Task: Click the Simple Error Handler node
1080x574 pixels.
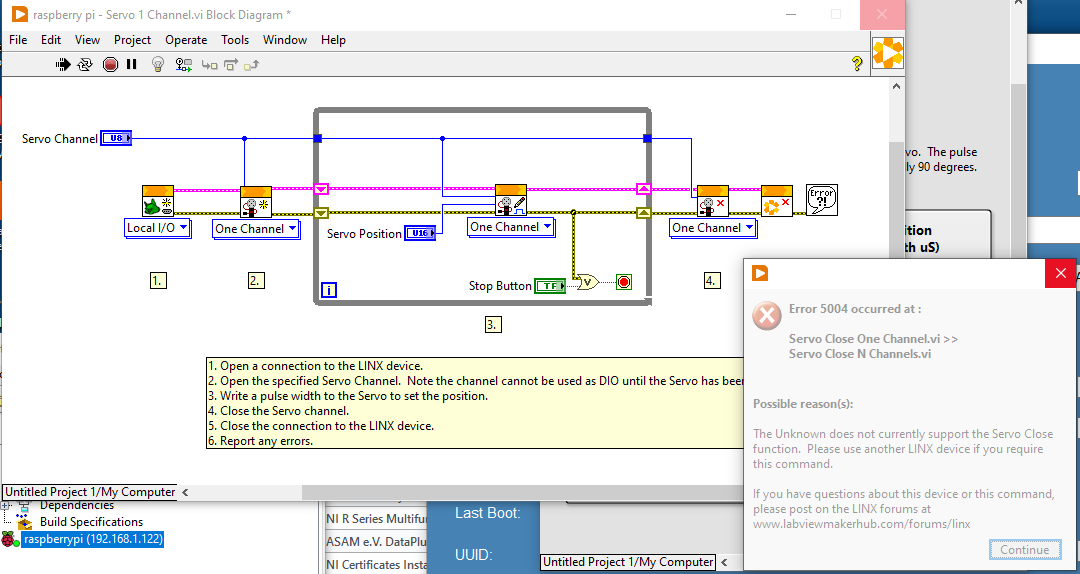Action: (x=821, y=200)
